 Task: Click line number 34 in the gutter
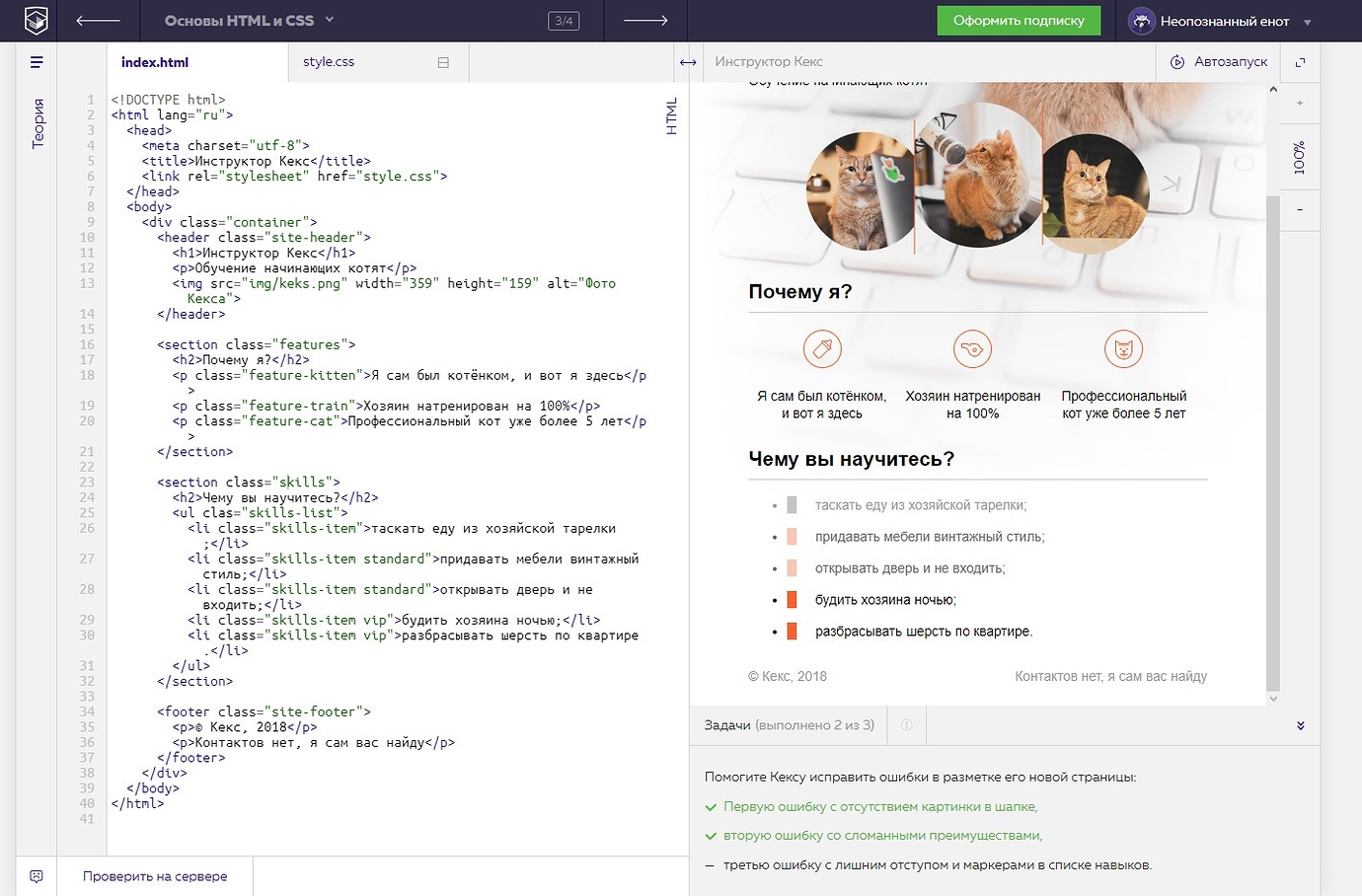(87, 711)
